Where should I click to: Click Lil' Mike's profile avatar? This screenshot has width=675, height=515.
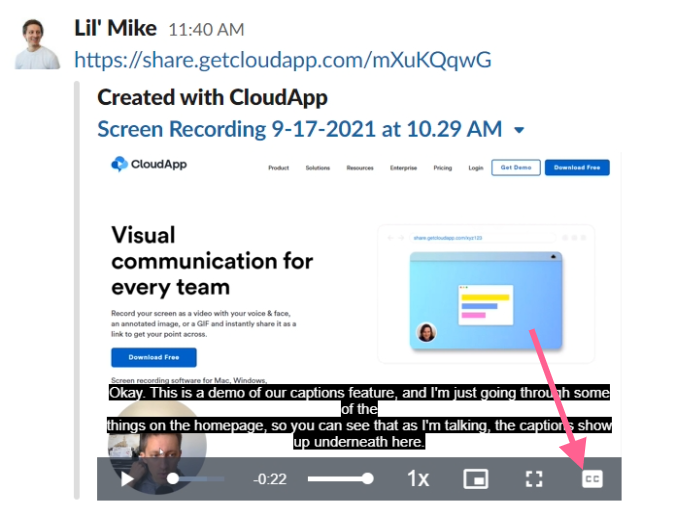click(37, 43)
